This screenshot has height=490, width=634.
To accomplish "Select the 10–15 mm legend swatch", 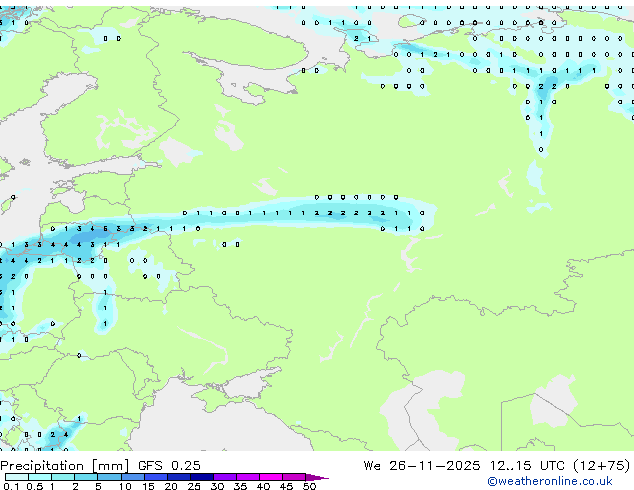I will click(x=132, y=477).
